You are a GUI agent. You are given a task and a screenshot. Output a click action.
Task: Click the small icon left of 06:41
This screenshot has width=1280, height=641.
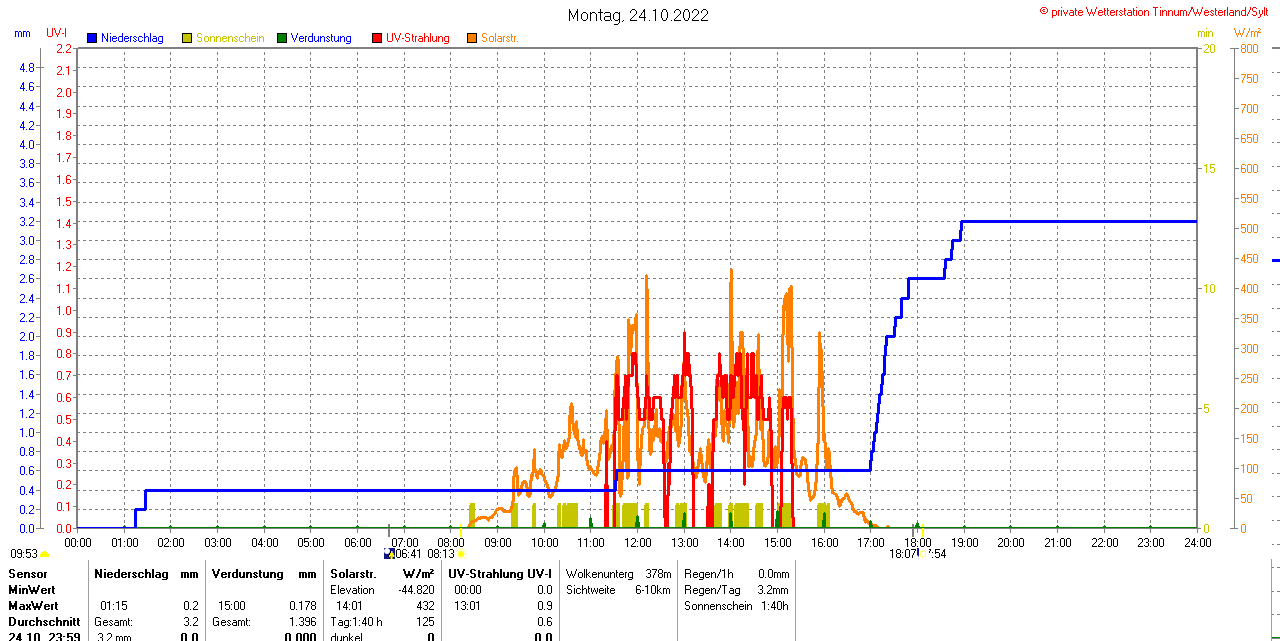[388, 554]
